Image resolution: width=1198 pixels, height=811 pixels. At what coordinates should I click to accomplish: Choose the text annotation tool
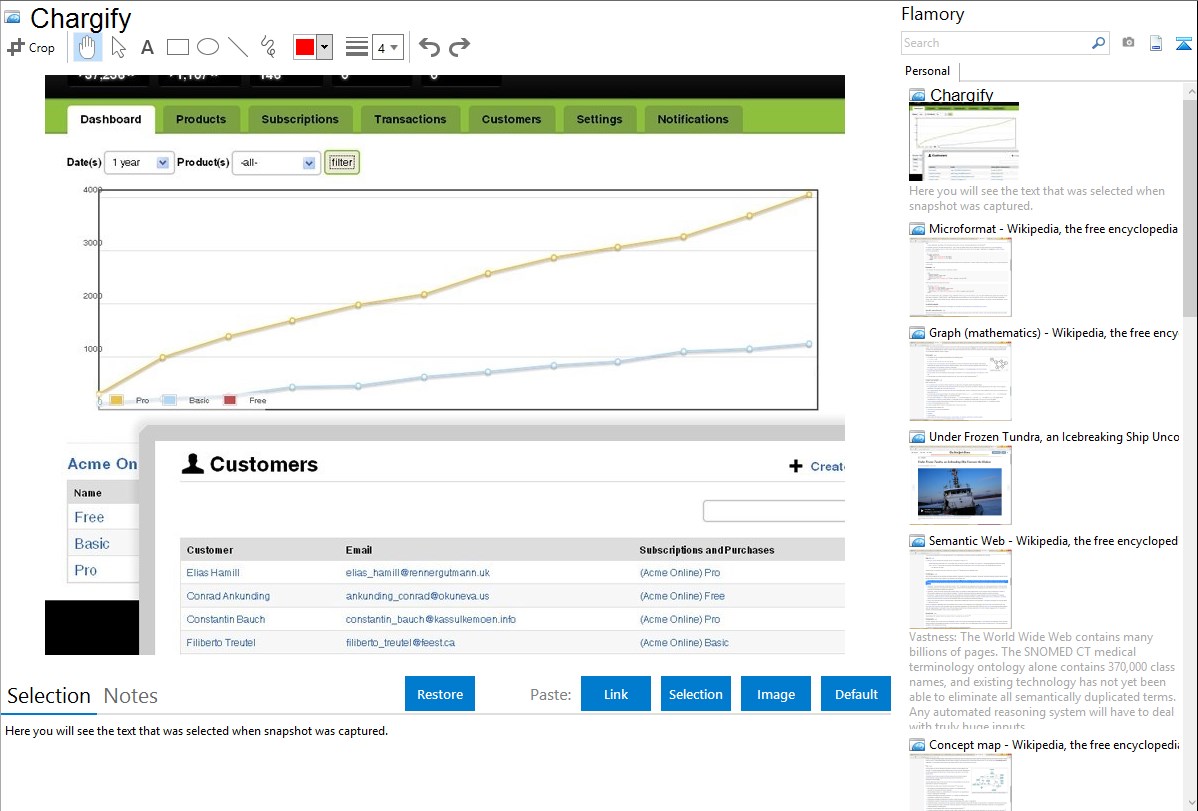(x=147, y=47)
